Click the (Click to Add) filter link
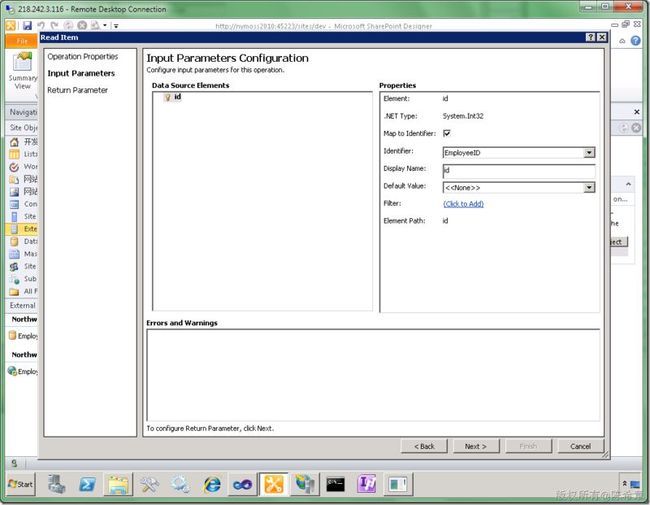650x505 pixels. click(463, 204)
